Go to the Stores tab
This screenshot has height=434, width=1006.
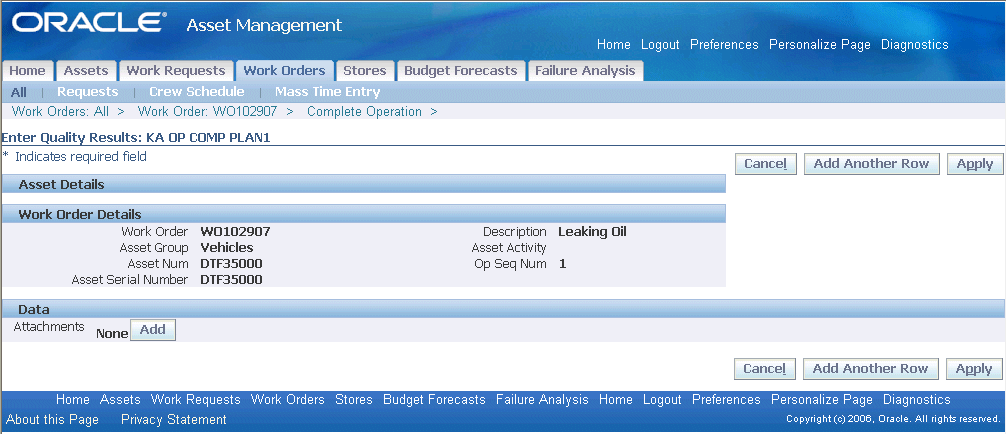(364, 71)
